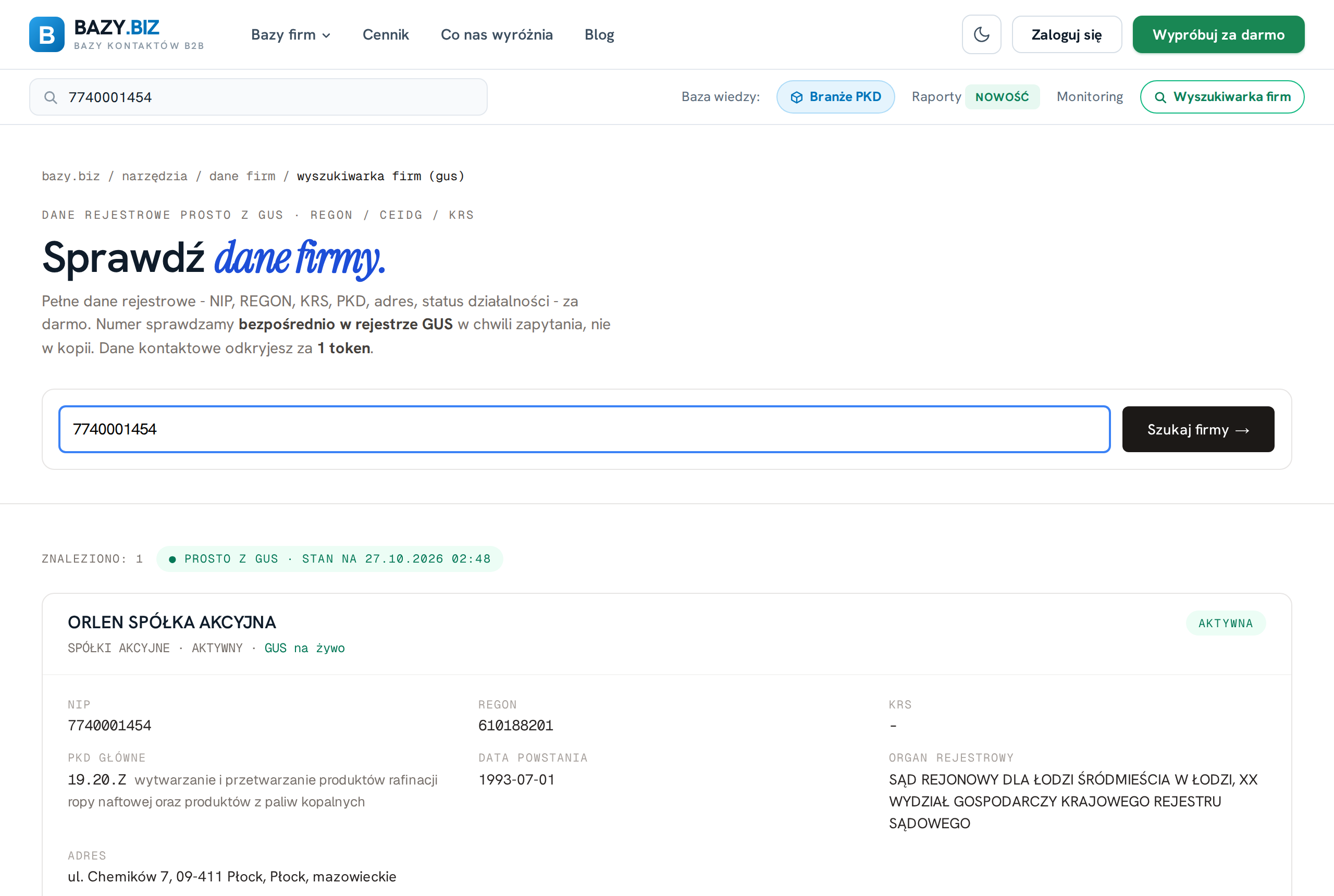
Task: Click the 'ZNALEZIONO: 1' result count
Action: [x=92, y=559]
